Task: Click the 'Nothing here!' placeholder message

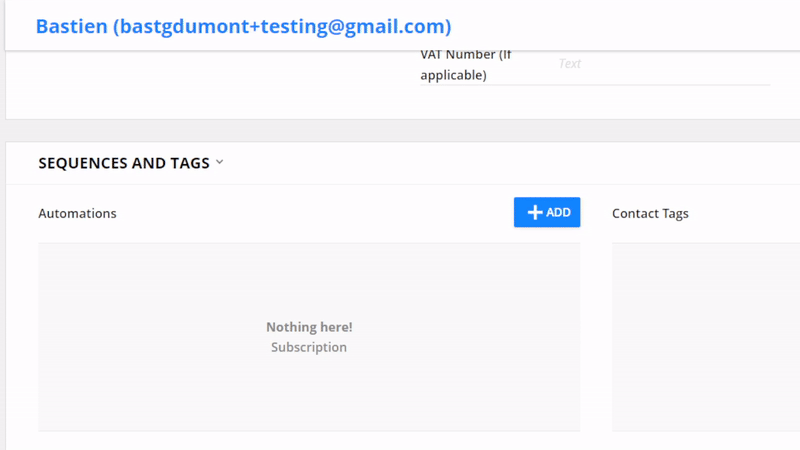Action: (x=309, y=327)
